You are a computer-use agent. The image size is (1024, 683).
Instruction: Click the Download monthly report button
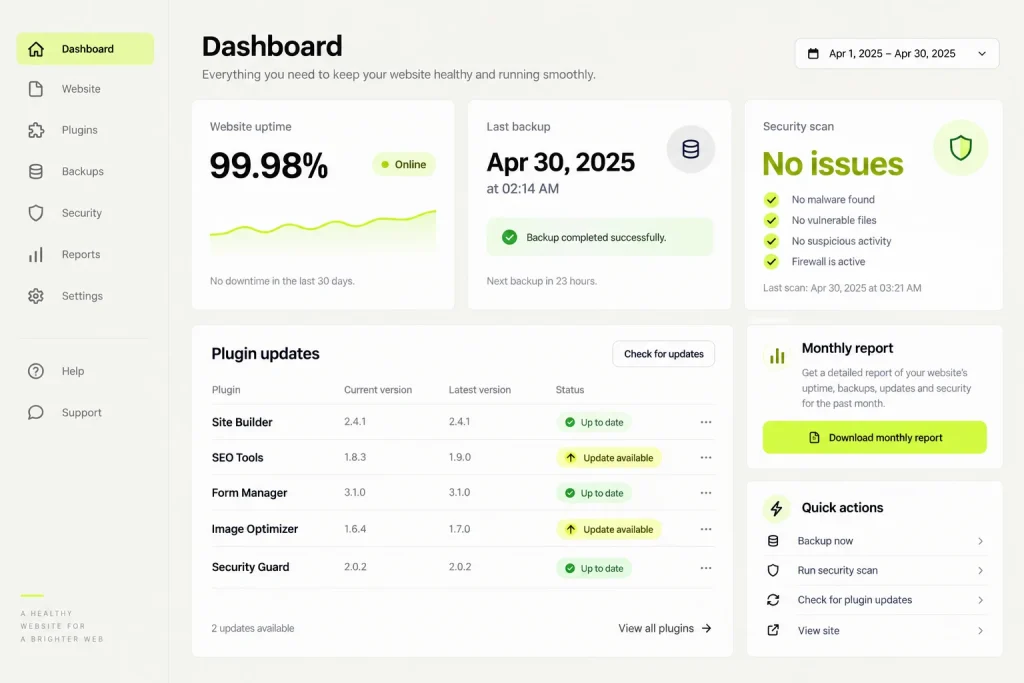click(874, 437)
